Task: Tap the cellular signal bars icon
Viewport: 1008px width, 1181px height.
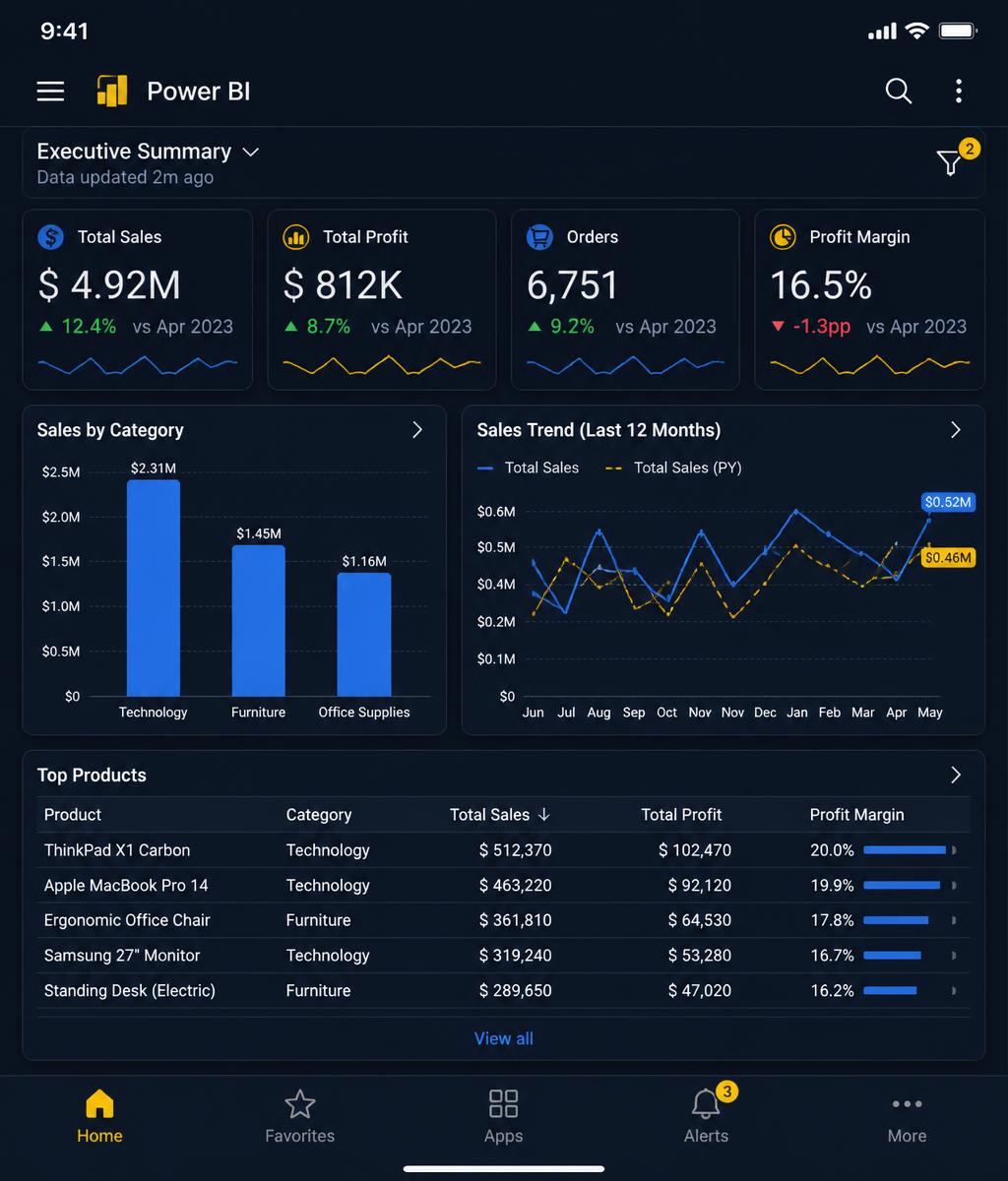Action: coord(883,32)
